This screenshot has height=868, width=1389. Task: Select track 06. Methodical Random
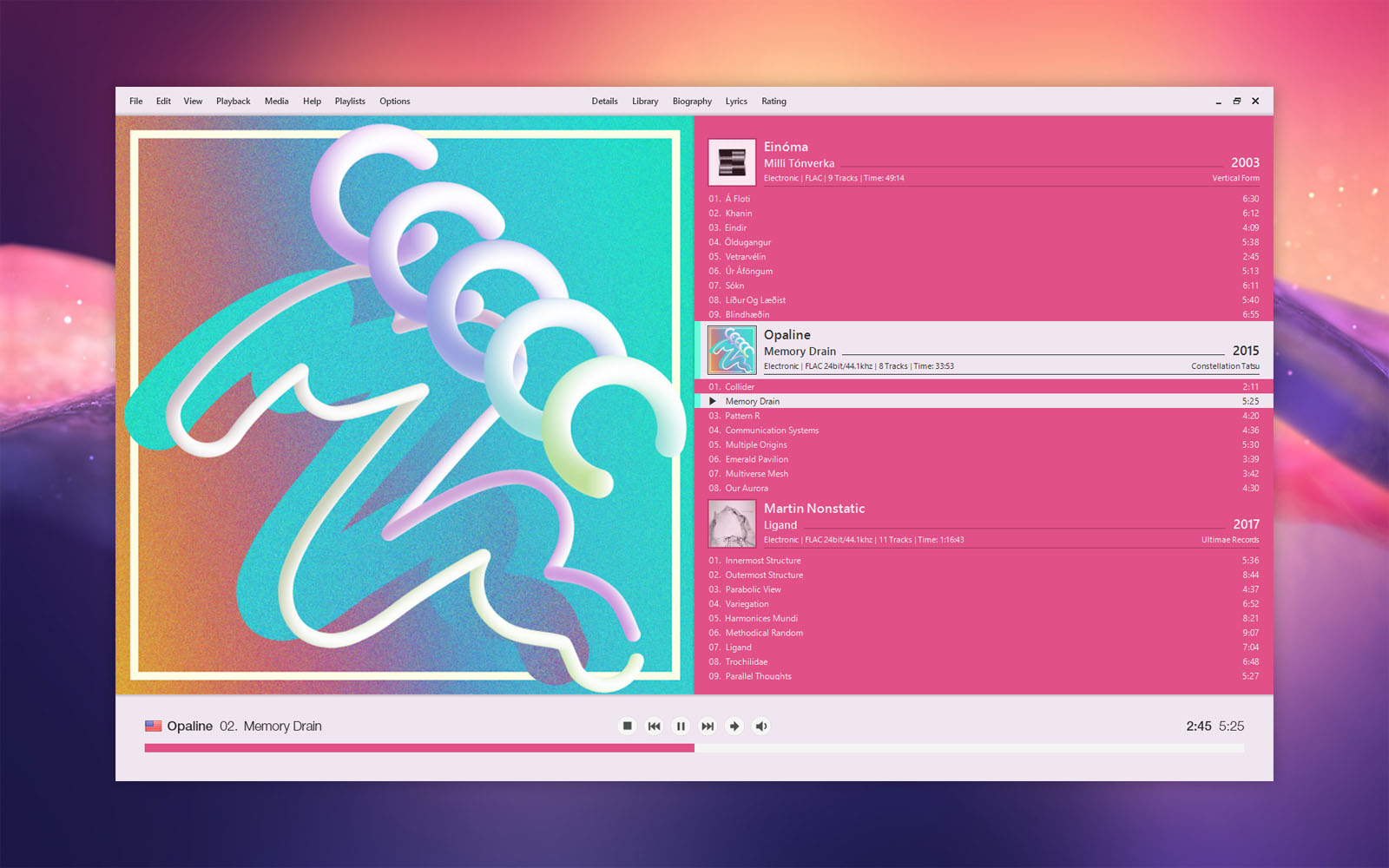tap(984, 633)
